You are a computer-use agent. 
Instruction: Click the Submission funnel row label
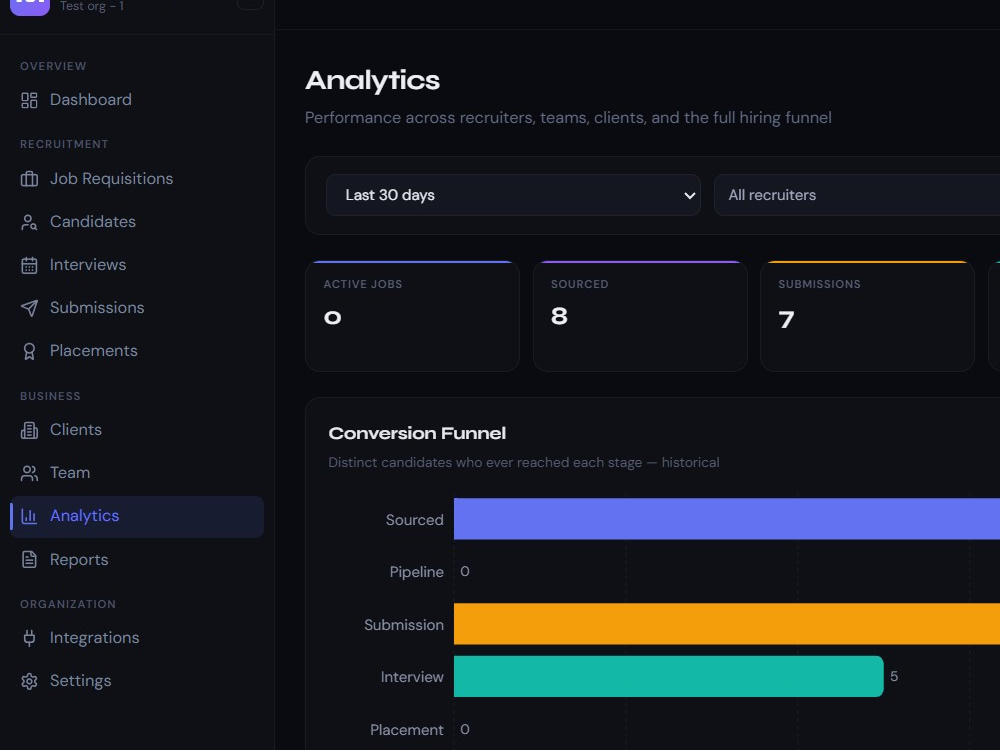click(404, 625)
